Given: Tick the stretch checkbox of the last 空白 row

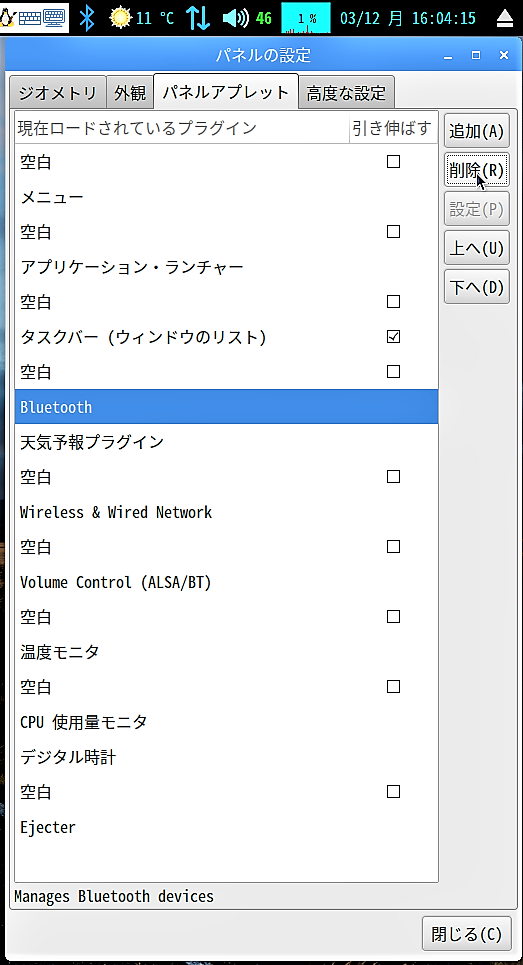Looking at the screenshot, I should click(x=393, y=791).
